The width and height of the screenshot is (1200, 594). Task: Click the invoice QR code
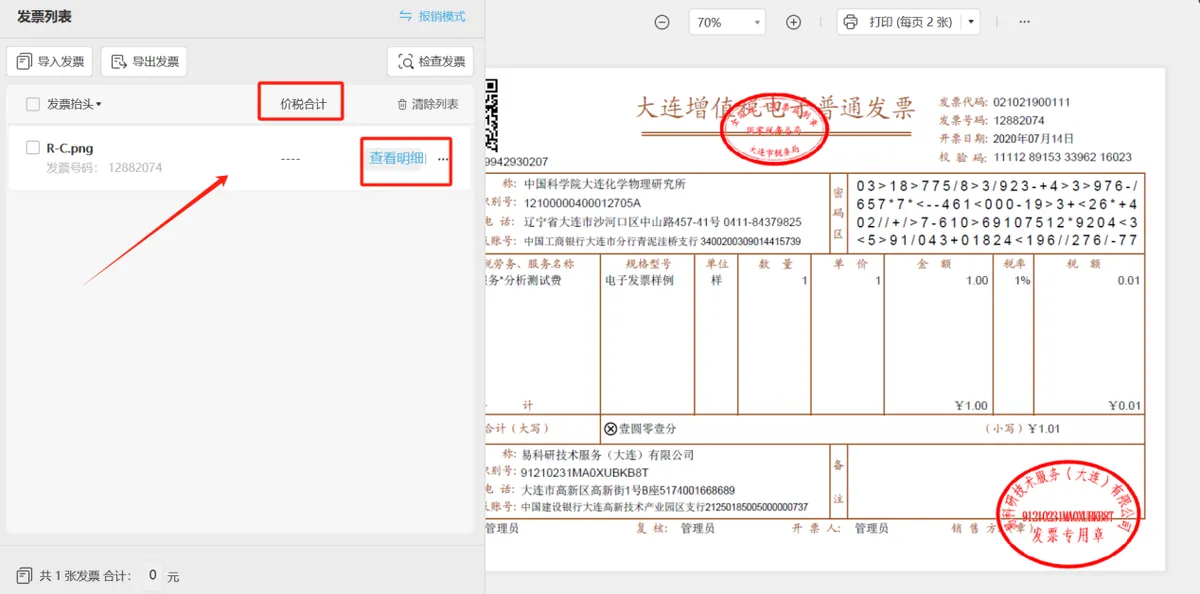coord(491,115)
